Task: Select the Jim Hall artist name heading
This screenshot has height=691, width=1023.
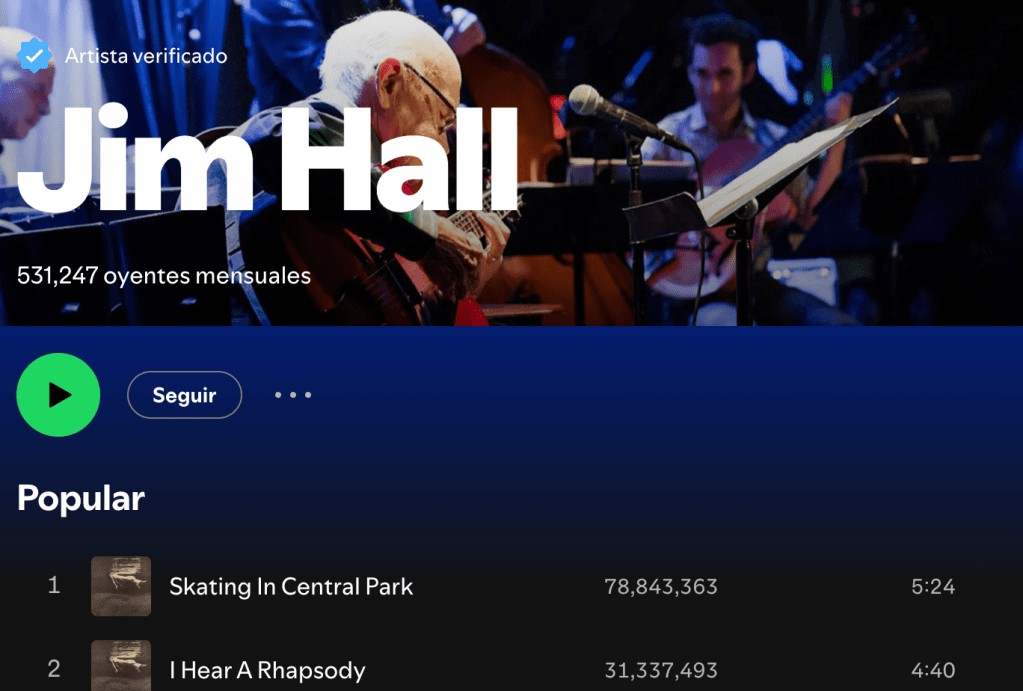Action: click(x=267, y=159)
